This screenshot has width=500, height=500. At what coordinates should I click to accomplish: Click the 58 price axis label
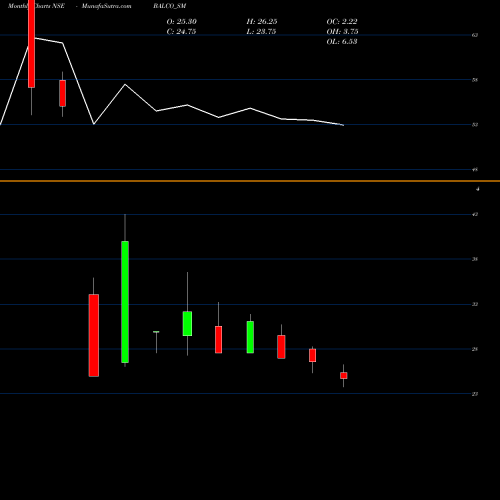[475, 80]
